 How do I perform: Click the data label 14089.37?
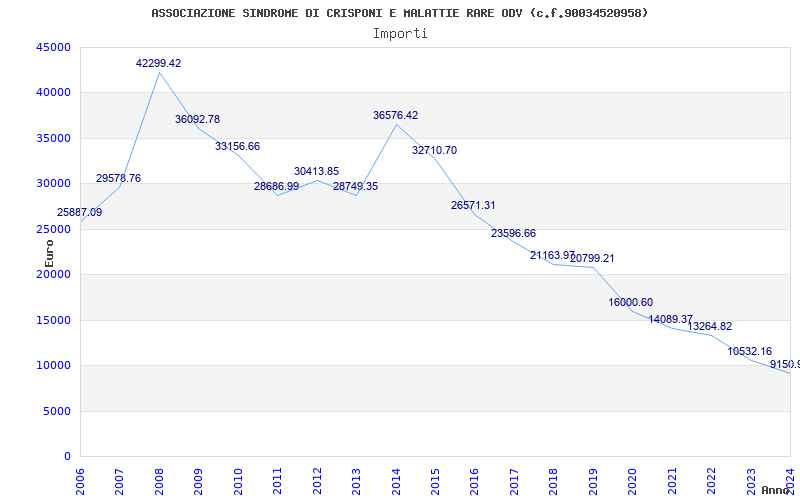[x=670, y=319]
